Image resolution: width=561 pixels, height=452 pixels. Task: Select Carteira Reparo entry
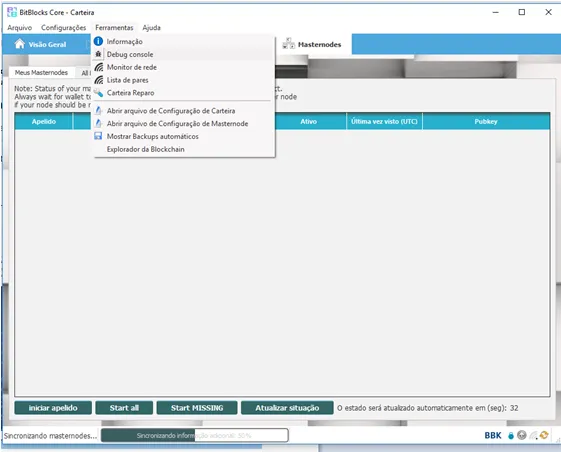tap(184, 93)
